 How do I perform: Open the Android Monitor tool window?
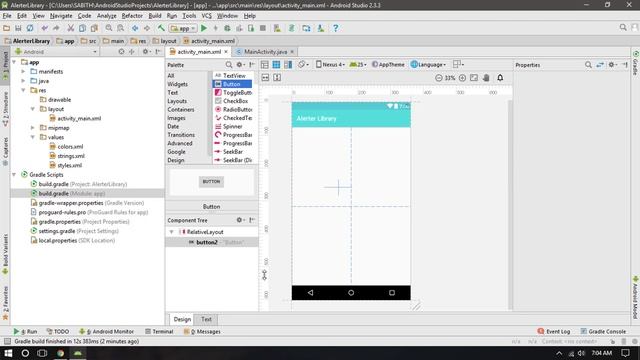pyautogui.click(x=107, y=331)
